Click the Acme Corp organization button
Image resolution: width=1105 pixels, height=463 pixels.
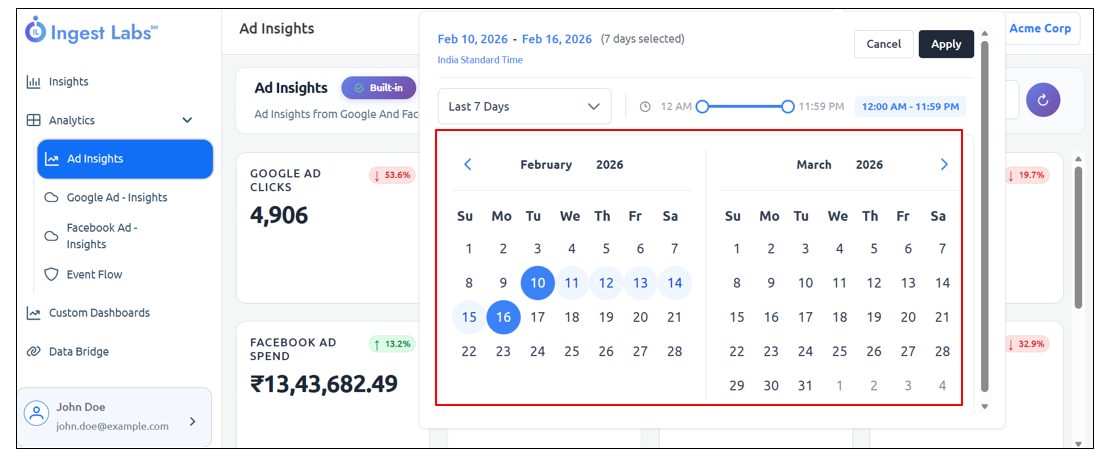point(1039,29)
